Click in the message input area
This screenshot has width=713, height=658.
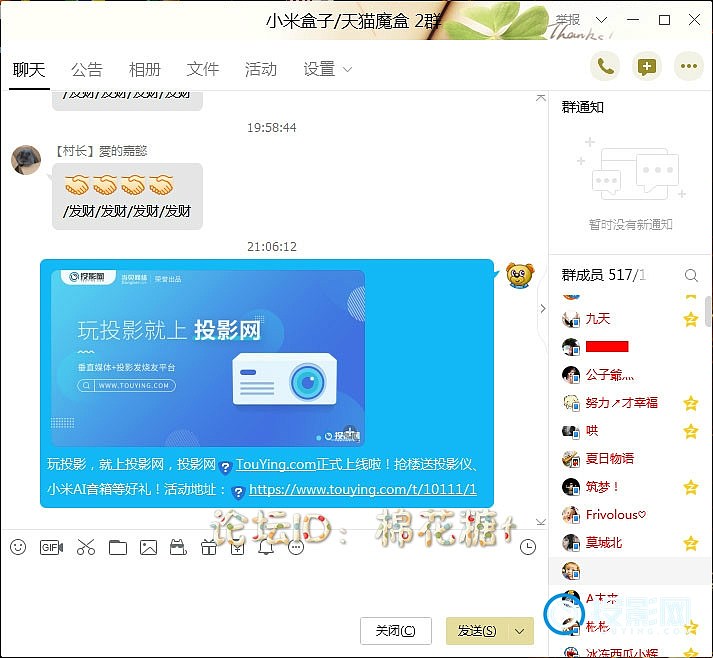tap(273, 587)
